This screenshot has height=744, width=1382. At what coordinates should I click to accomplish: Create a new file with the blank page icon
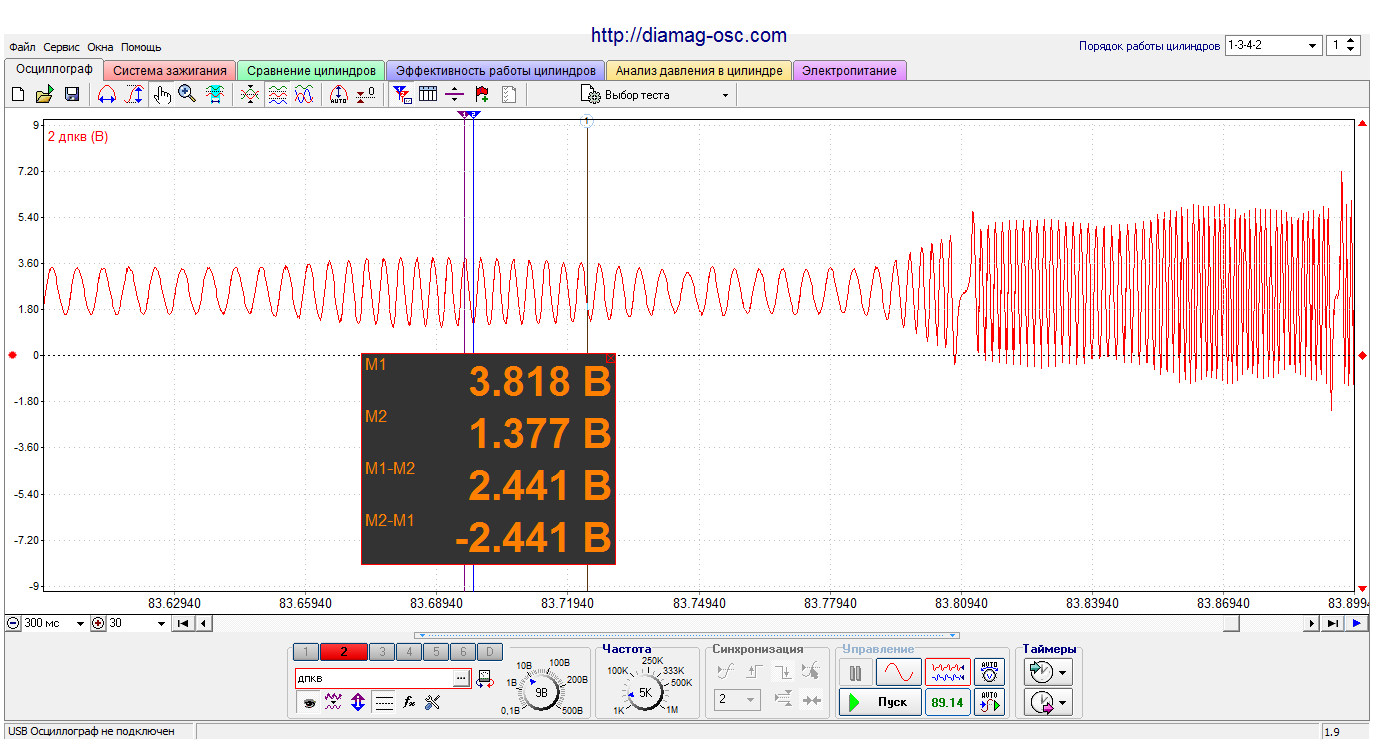pyautogui.click(x=18, y=94)
